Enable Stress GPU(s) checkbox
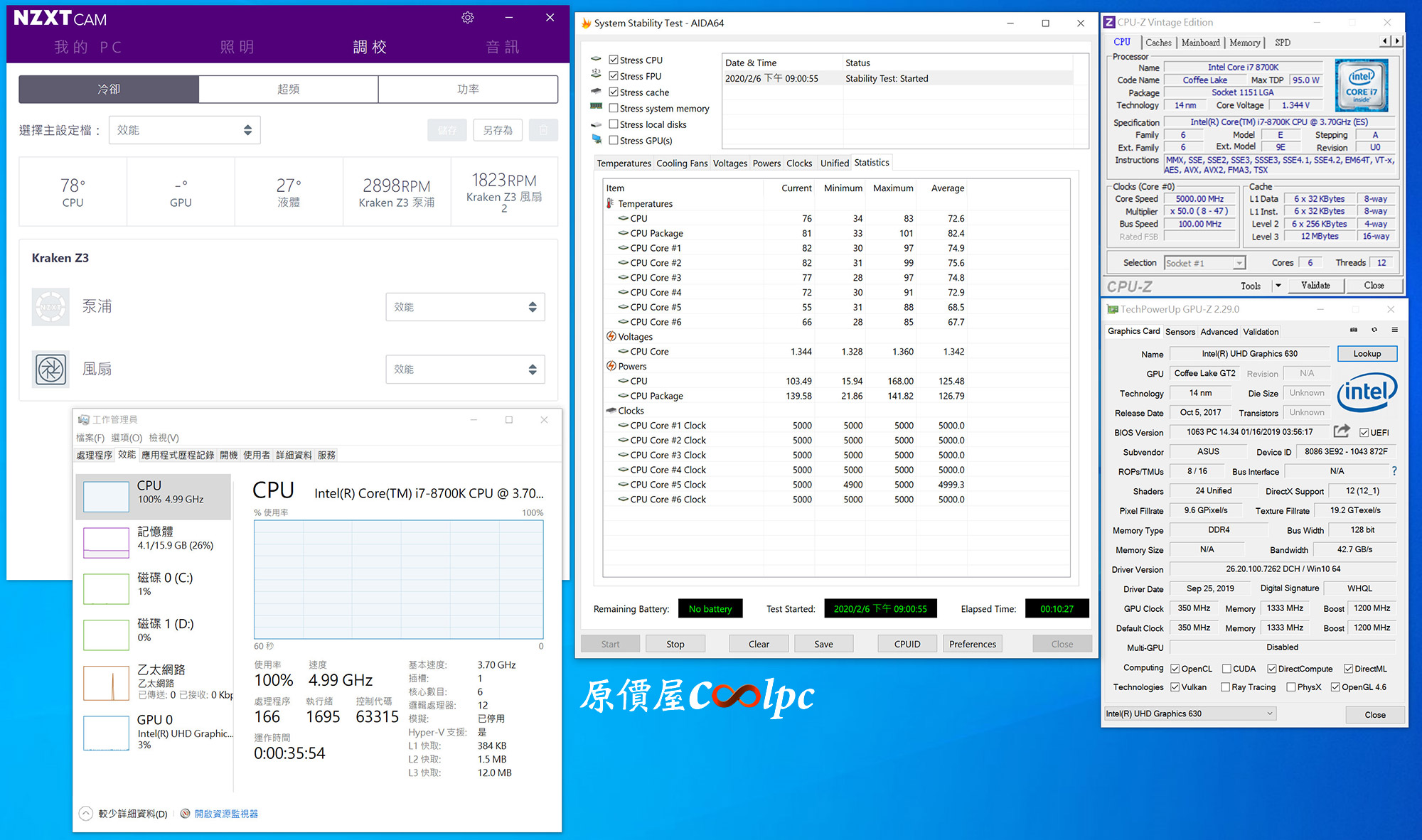Image resolution: width=1422 pixels, height=840 pixels. point(614,140)
